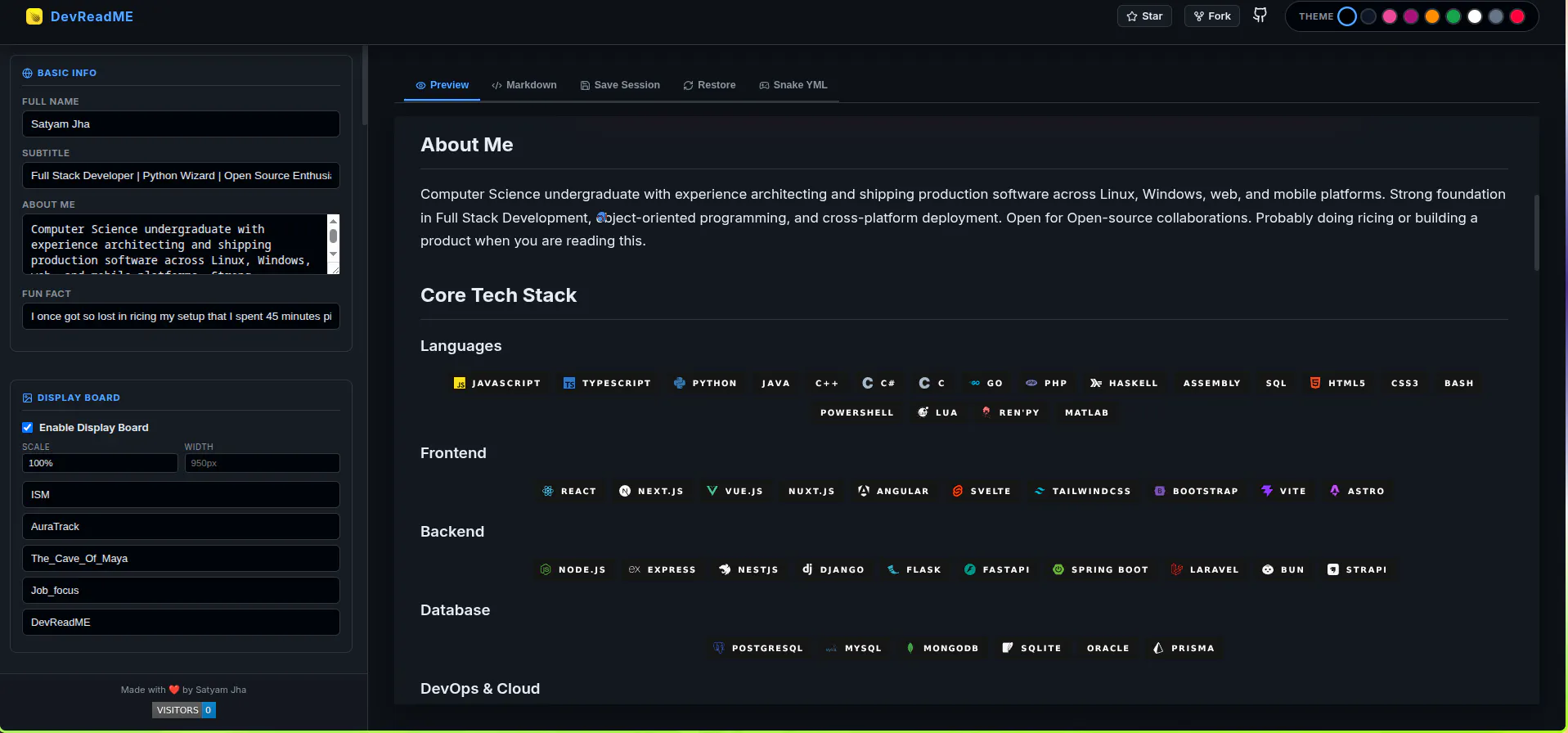Image resolution: width=1568 pixels, height=733 pixels.
Task: Click the JavaScript language badge
Action: (x=497, y=383)
